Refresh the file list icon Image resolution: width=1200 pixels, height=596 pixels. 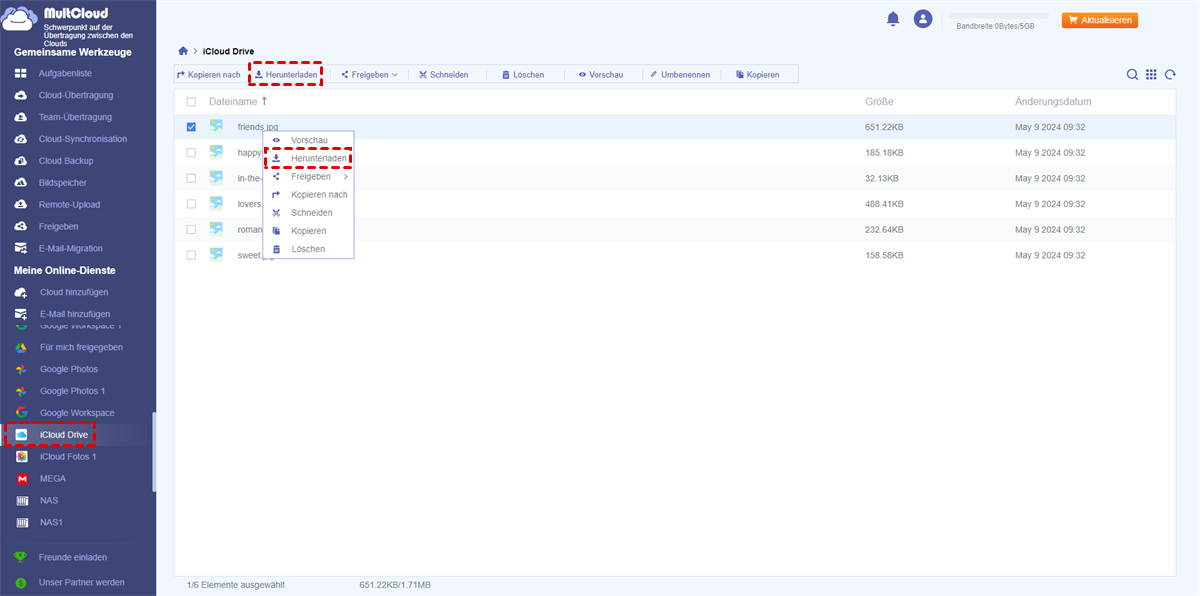pyautogui.click(x=1169, y=75)
